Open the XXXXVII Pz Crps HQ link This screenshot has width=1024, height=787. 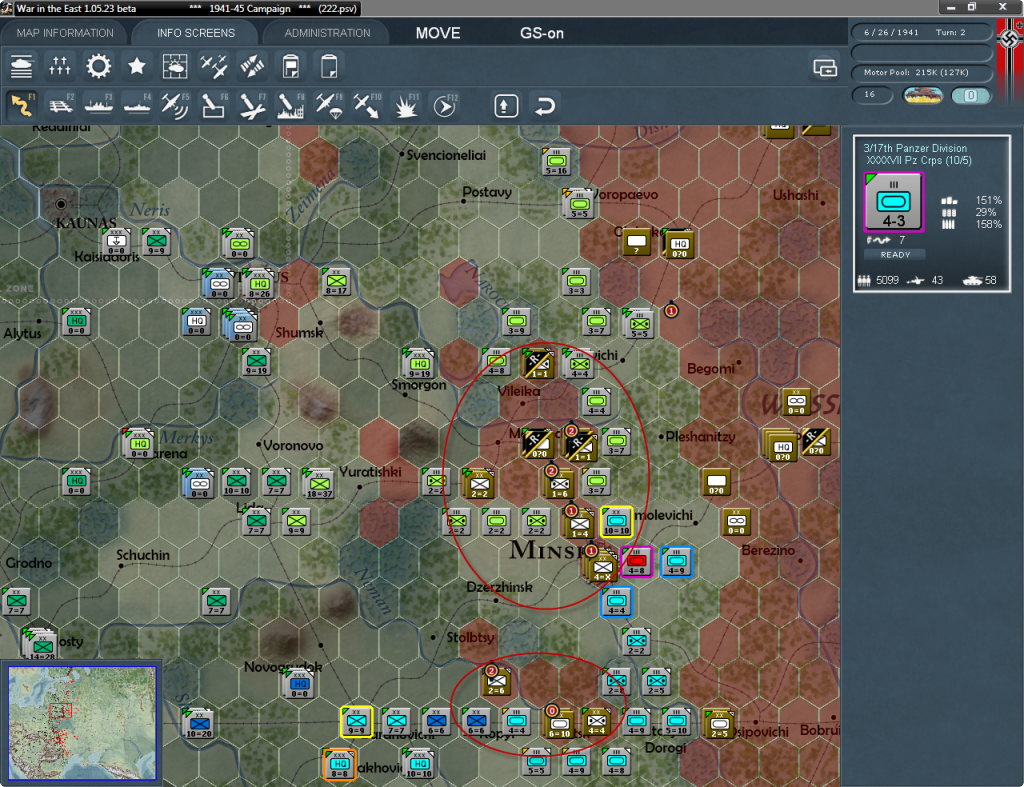coord(918,161)
